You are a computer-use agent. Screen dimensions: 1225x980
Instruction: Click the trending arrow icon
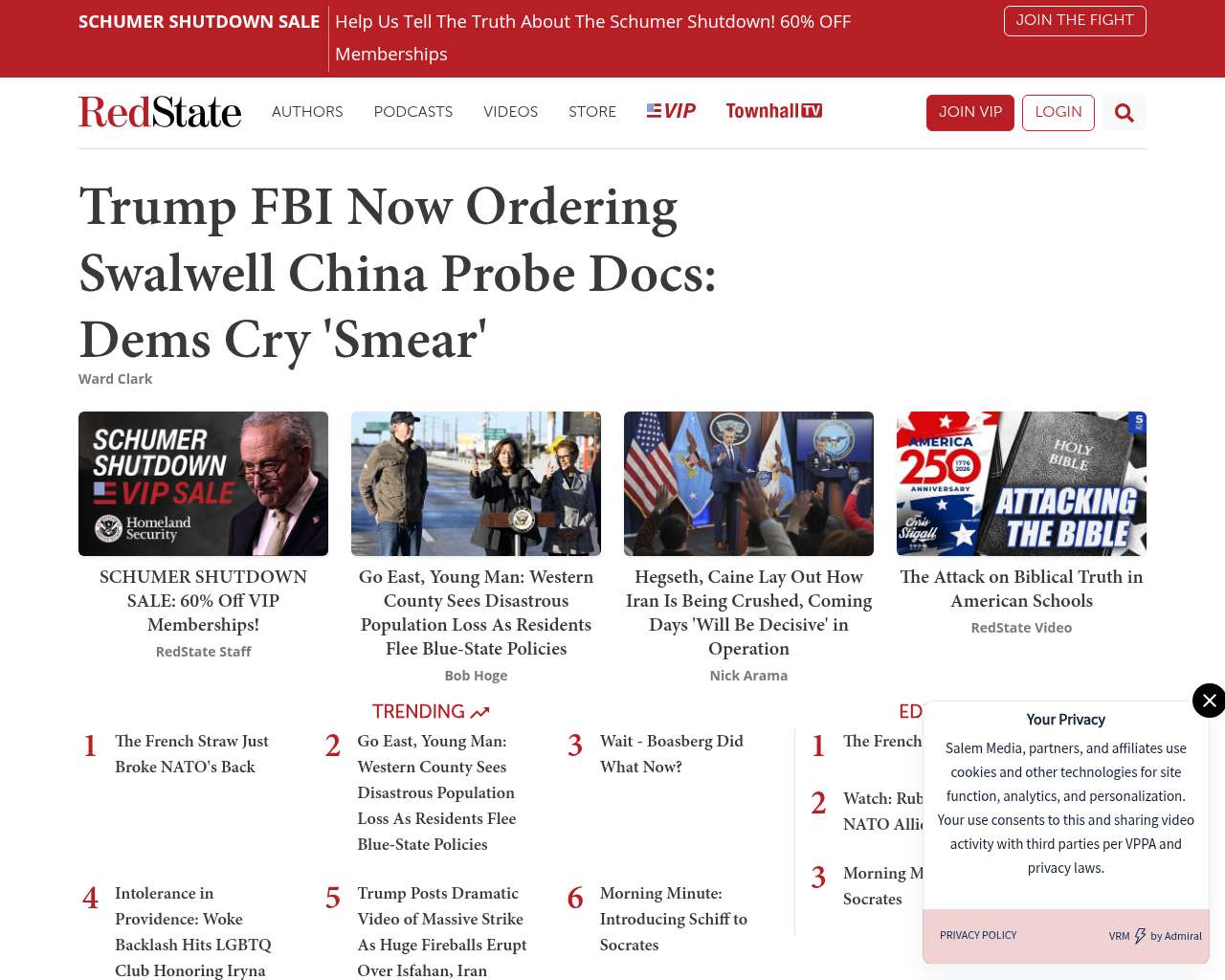479,712
